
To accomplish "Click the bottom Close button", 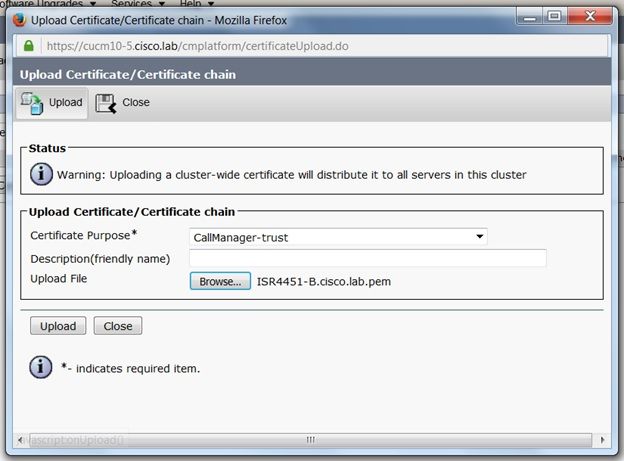I will pos(118,326).
